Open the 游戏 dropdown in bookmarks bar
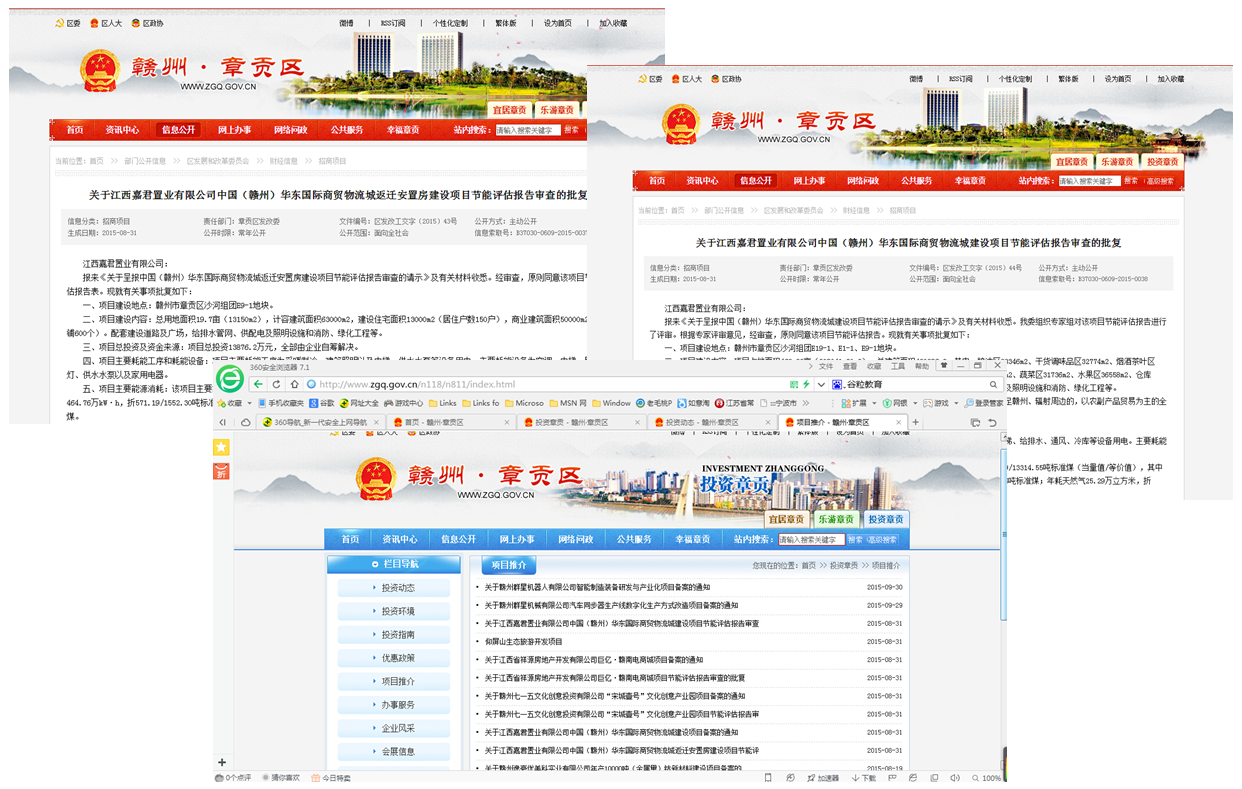Screen dimensions: 1242x789 click(941, 403)
